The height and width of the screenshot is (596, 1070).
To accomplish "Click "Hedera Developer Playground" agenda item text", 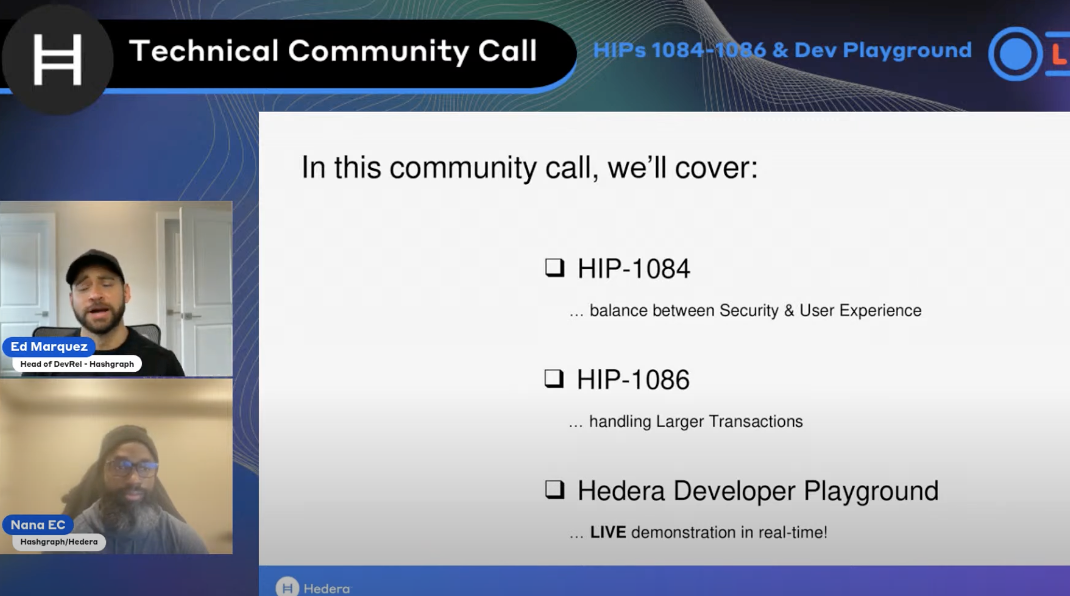I will click(x=758, y=492).
